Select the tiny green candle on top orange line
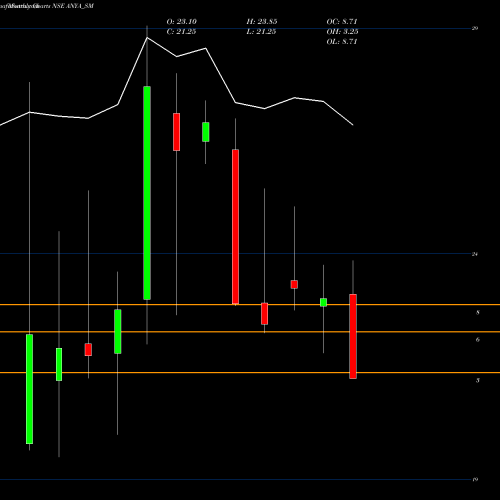The width and height of the screenshot is (500, 500). coord(323,302)
